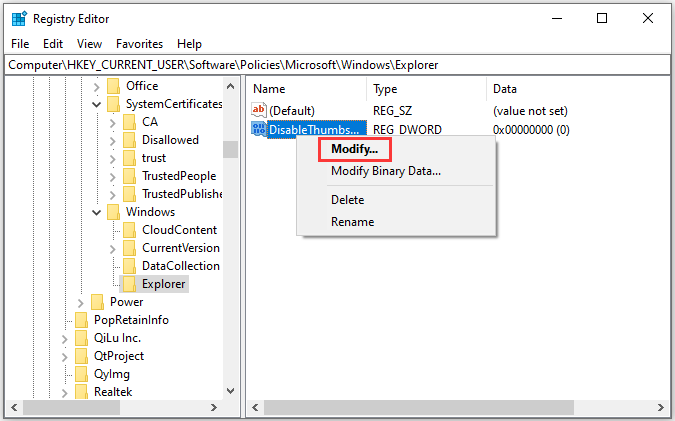Viewport: 675px width, 421px height.
Task: Click the registry path address bar
Action: point(337,65)
